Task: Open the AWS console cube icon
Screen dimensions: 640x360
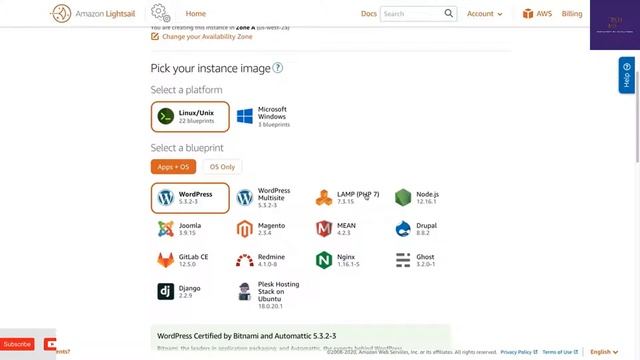Action: click(x=528, y=13)
